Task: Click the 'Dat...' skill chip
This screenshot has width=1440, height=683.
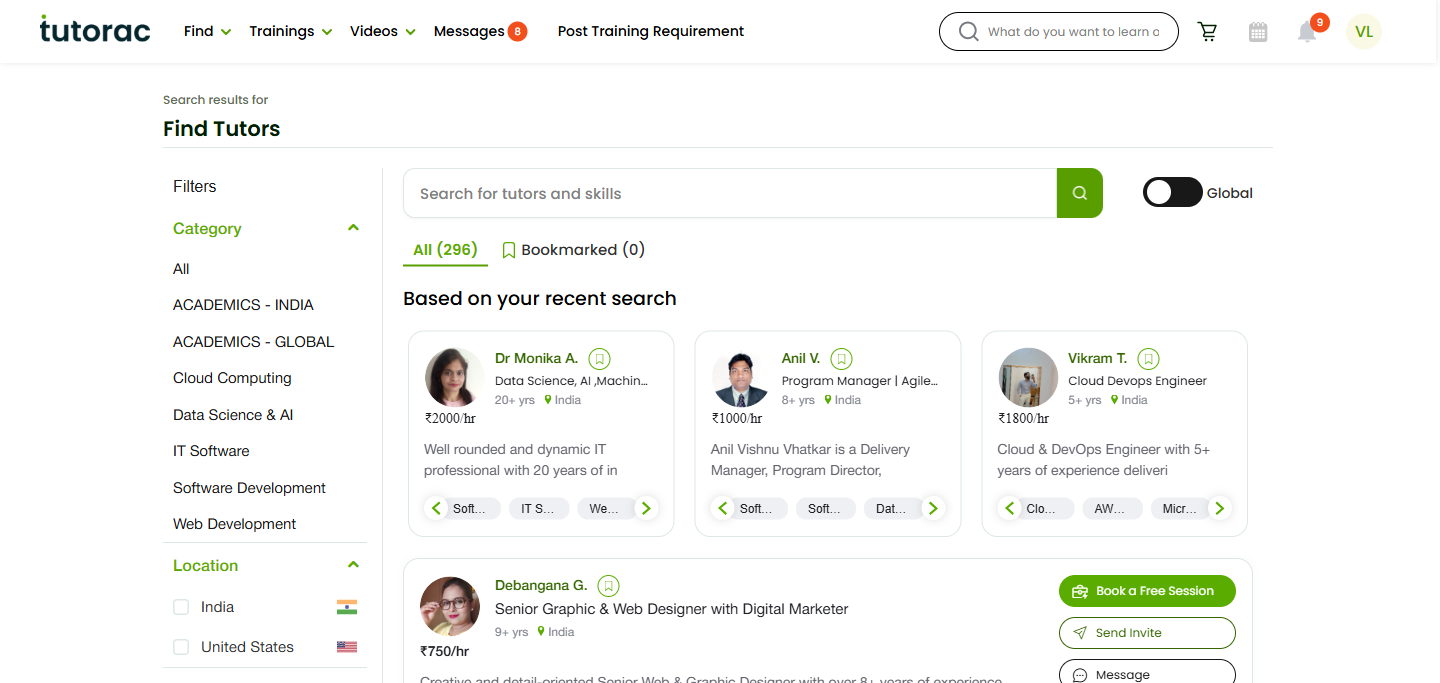Action: 892,509
